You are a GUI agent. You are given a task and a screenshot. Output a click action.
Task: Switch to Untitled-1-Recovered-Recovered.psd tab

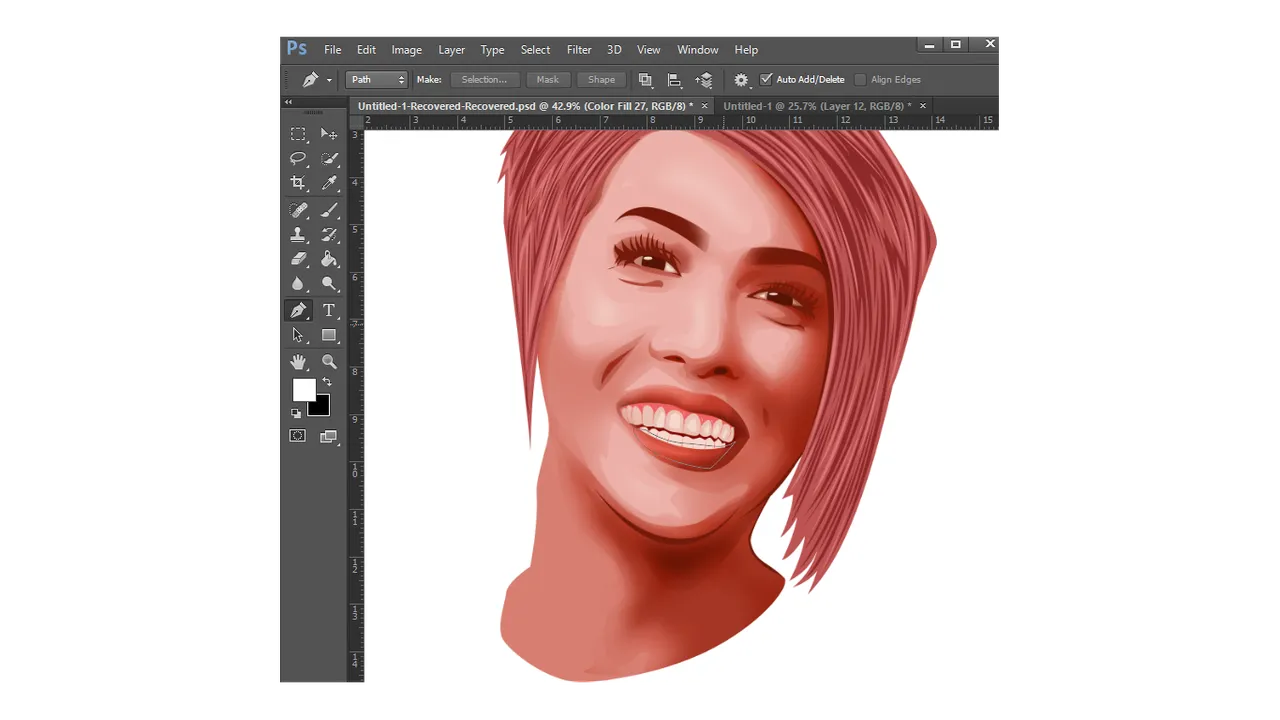tap(525, 106)
